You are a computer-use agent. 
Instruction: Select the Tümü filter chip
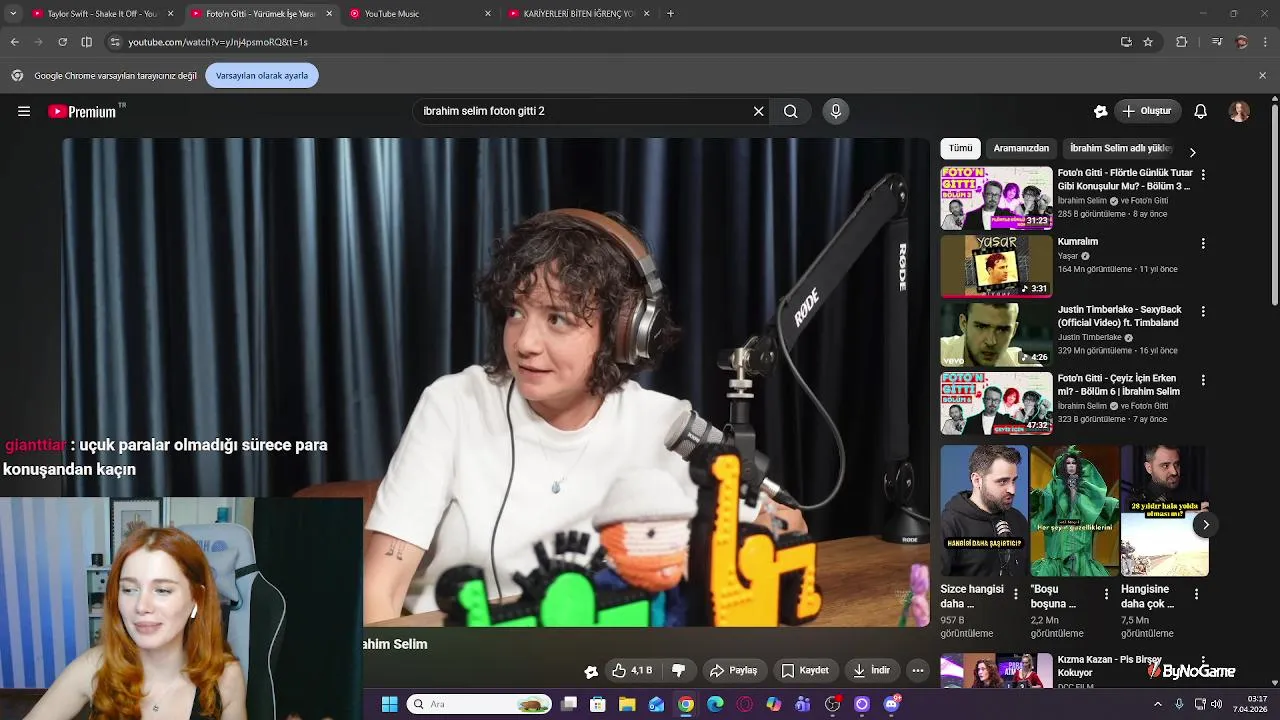coord(960,148)
